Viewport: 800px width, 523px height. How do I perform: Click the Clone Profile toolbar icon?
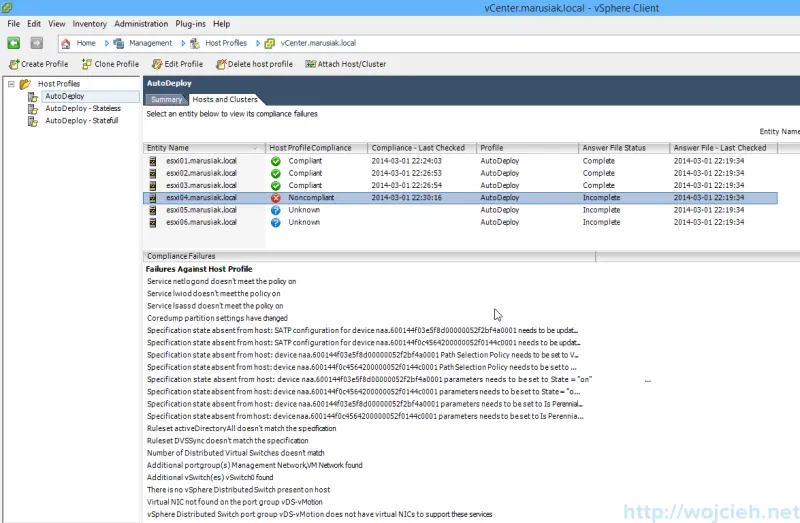pos(87,64)
